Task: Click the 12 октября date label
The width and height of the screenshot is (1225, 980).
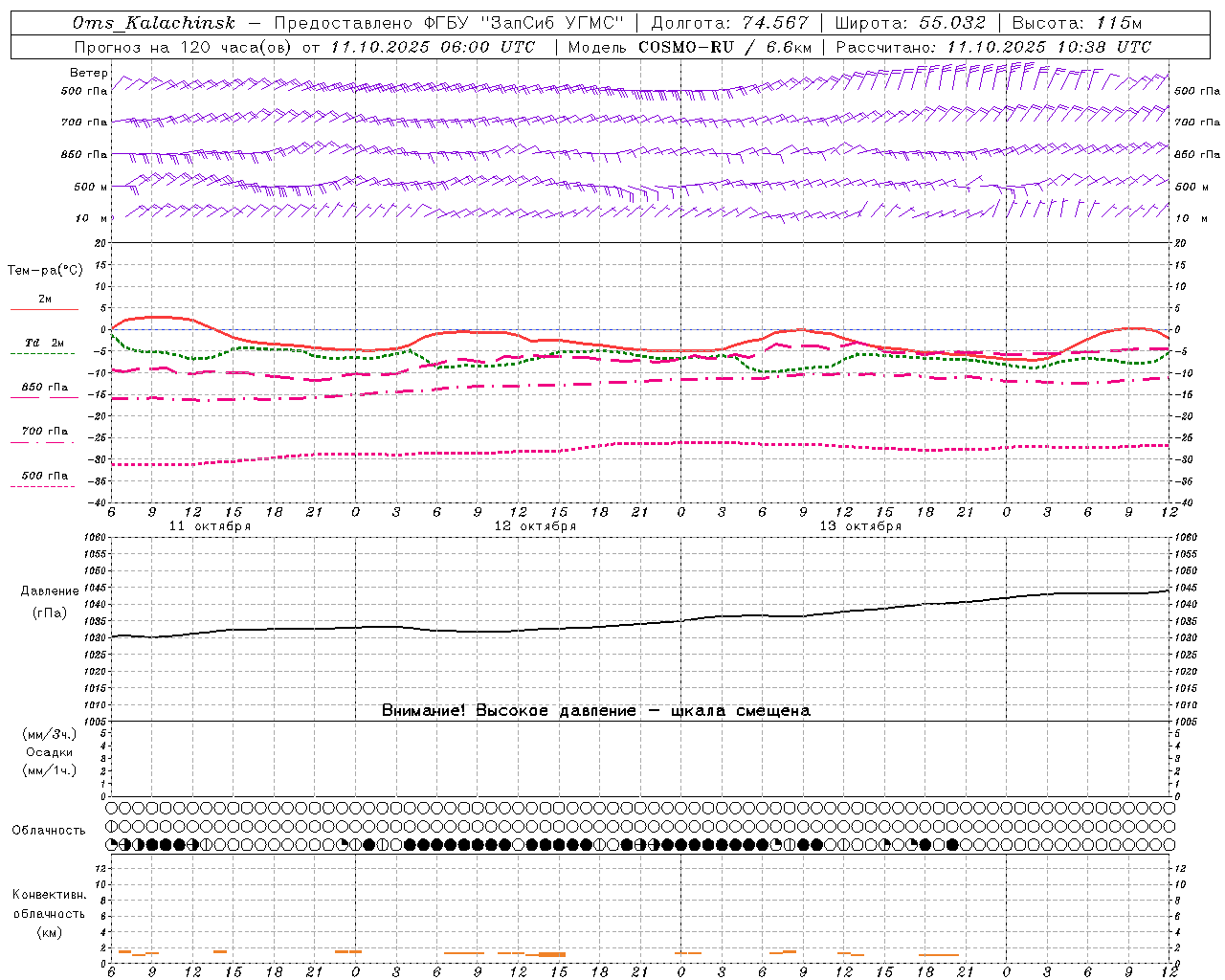Action: (x=535, y=526)
